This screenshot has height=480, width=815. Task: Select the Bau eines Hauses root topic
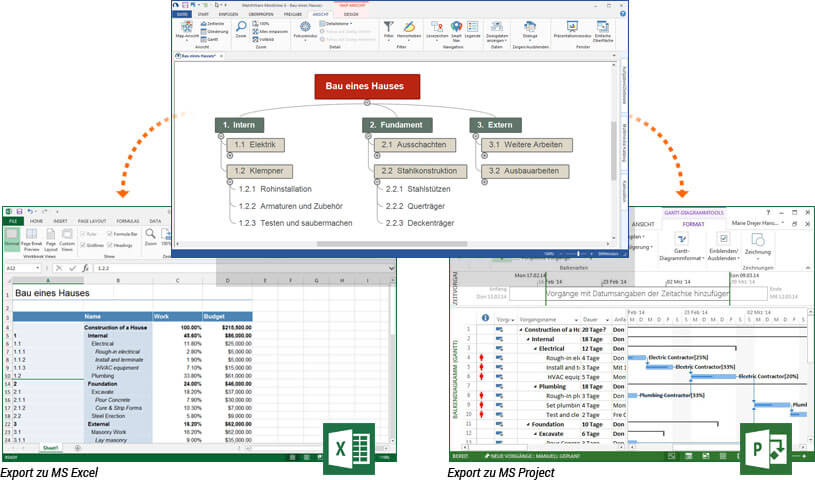pos(367,87)
